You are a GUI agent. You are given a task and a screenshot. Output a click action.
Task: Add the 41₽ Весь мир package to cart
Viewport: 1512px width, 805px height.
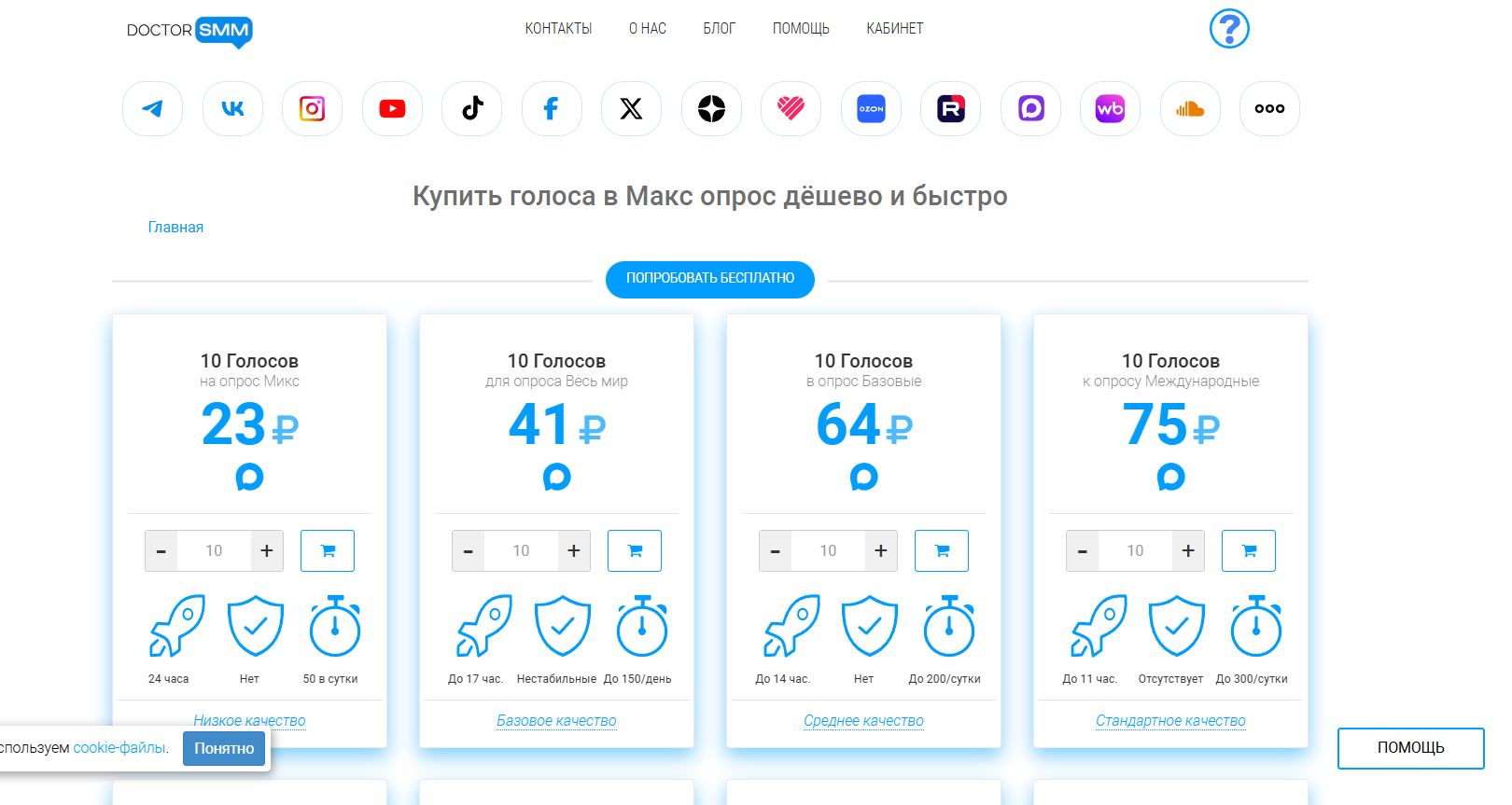(635, 550)
